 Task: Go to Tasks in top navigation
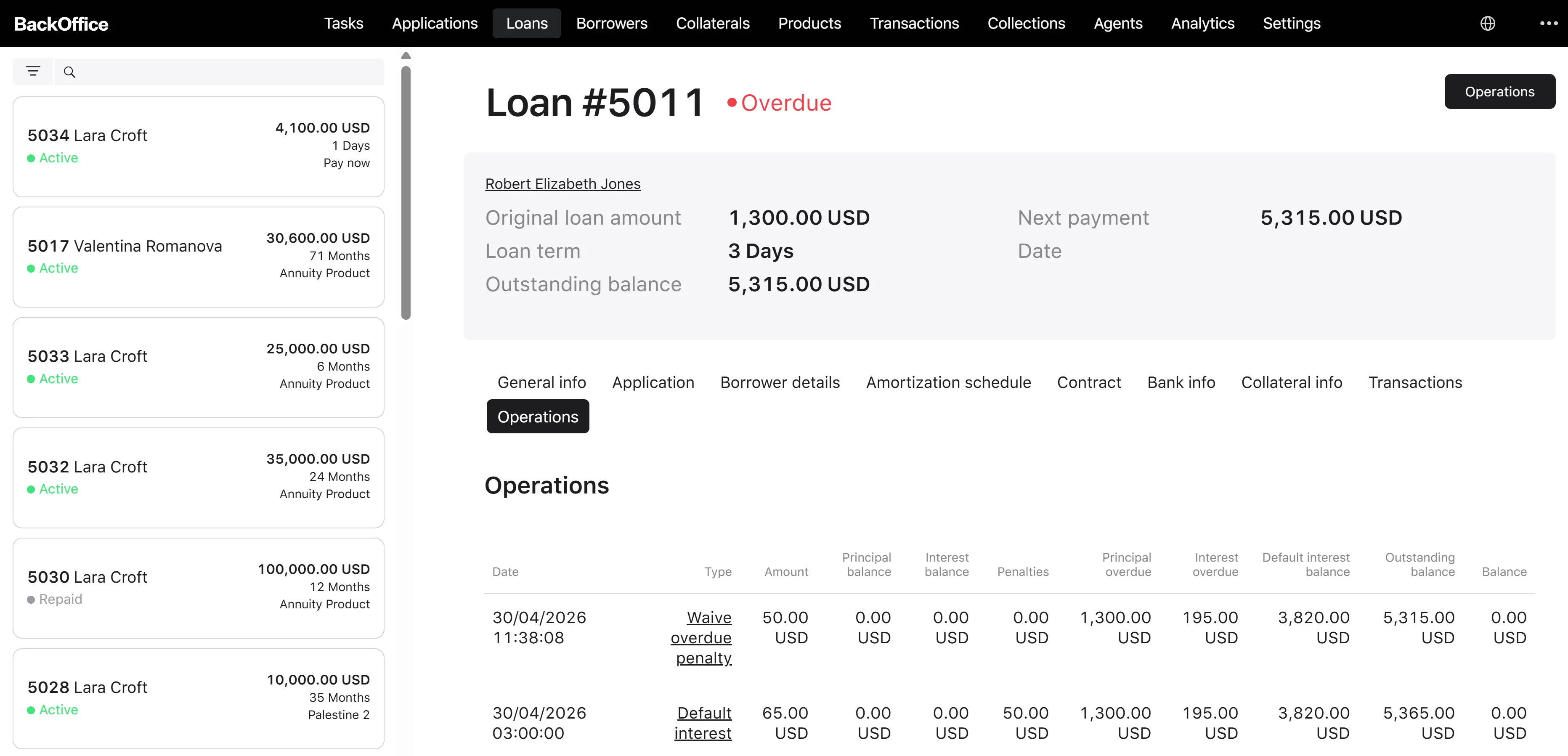click(343, 23)
